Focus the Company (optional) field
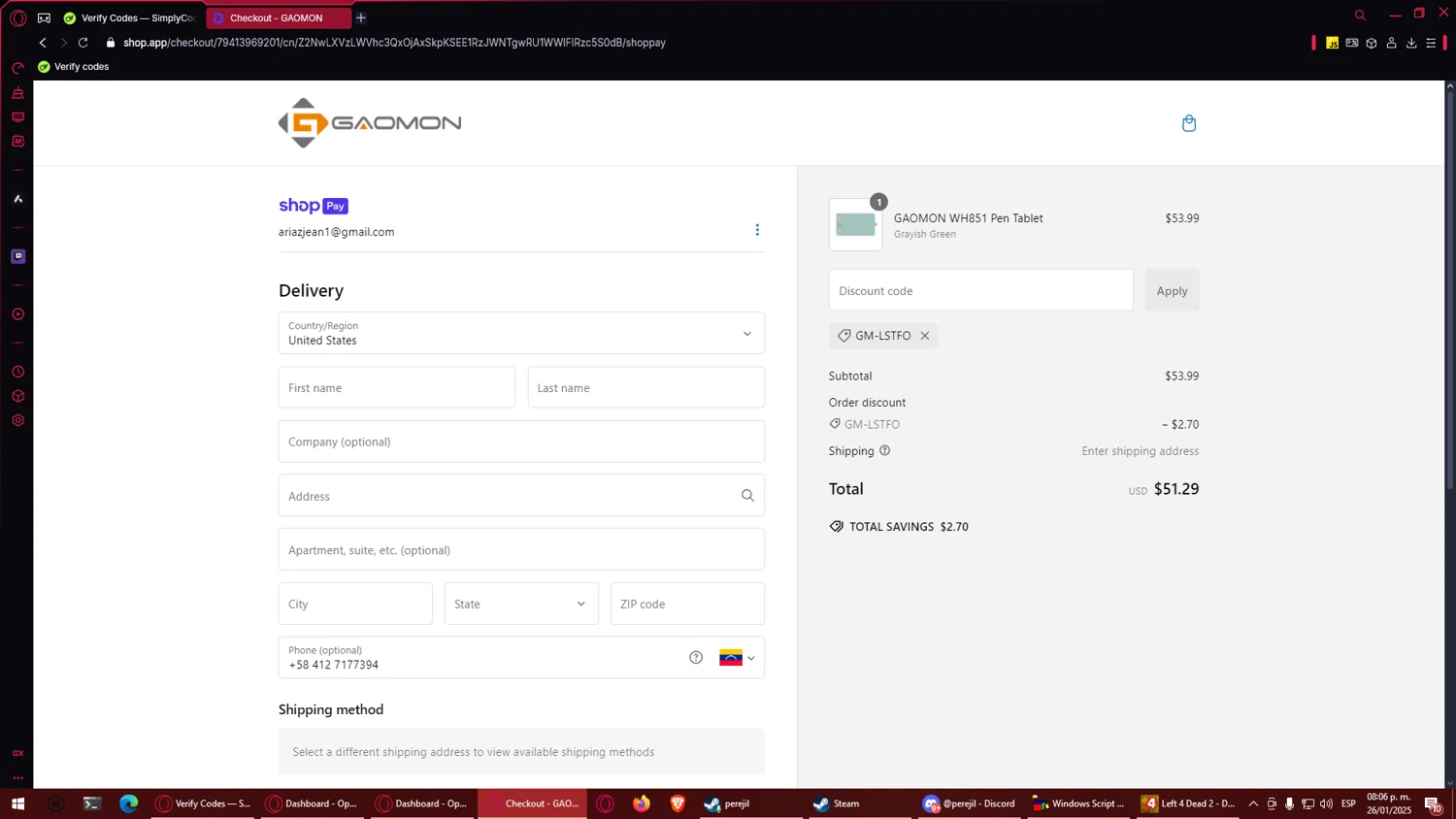 click(521, 442)
